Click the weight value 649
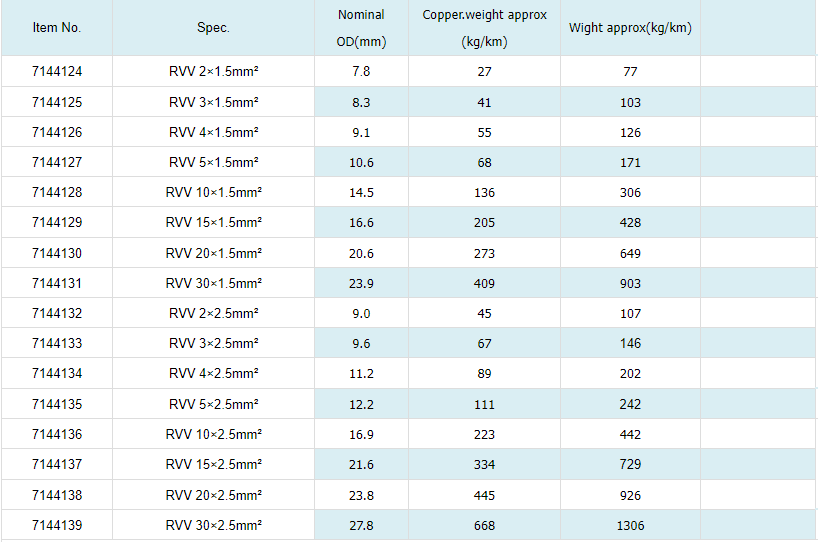The width and height of the screenshot is (818, 542). [x=630, y=254]
